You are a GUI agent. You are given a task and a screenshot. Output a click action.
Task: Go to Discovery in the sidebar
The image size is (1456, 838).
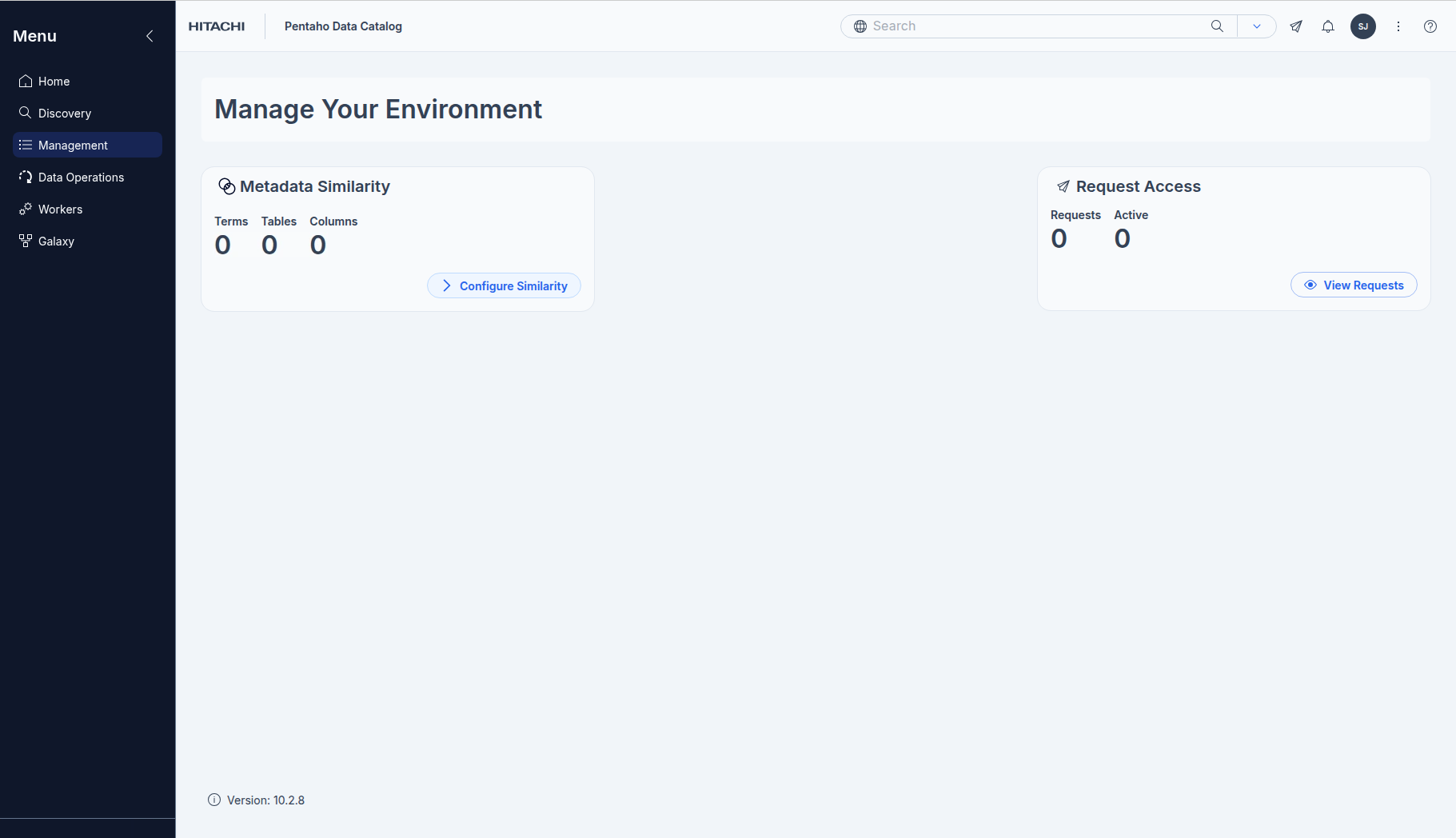point(64,114)
